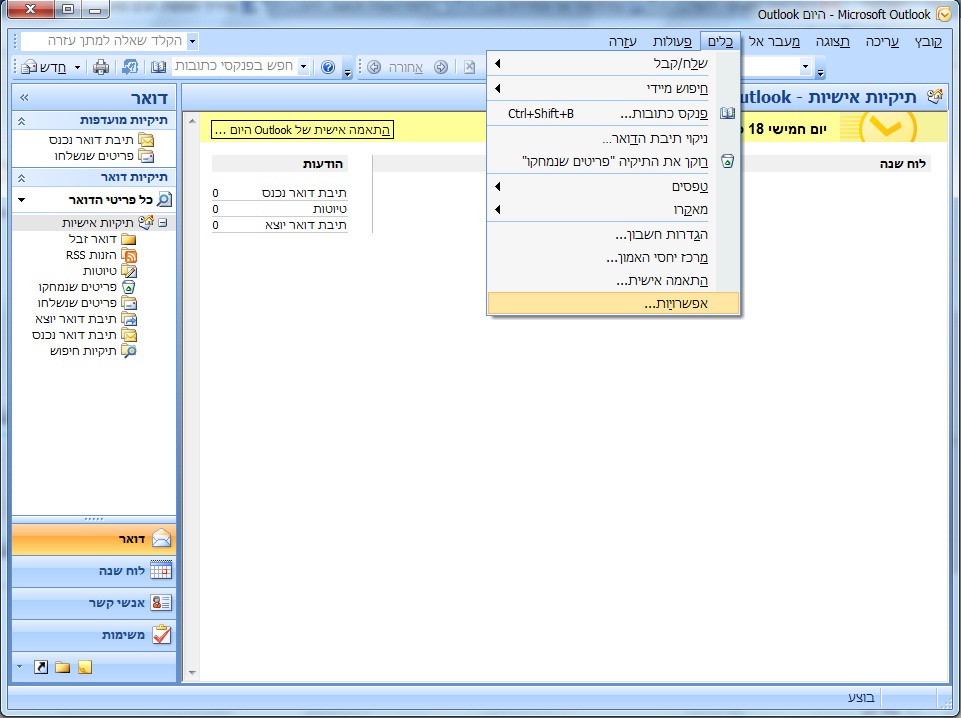Click into the search address books field
The height and width of the screenshot is (718, 961).
click(234, 66)
